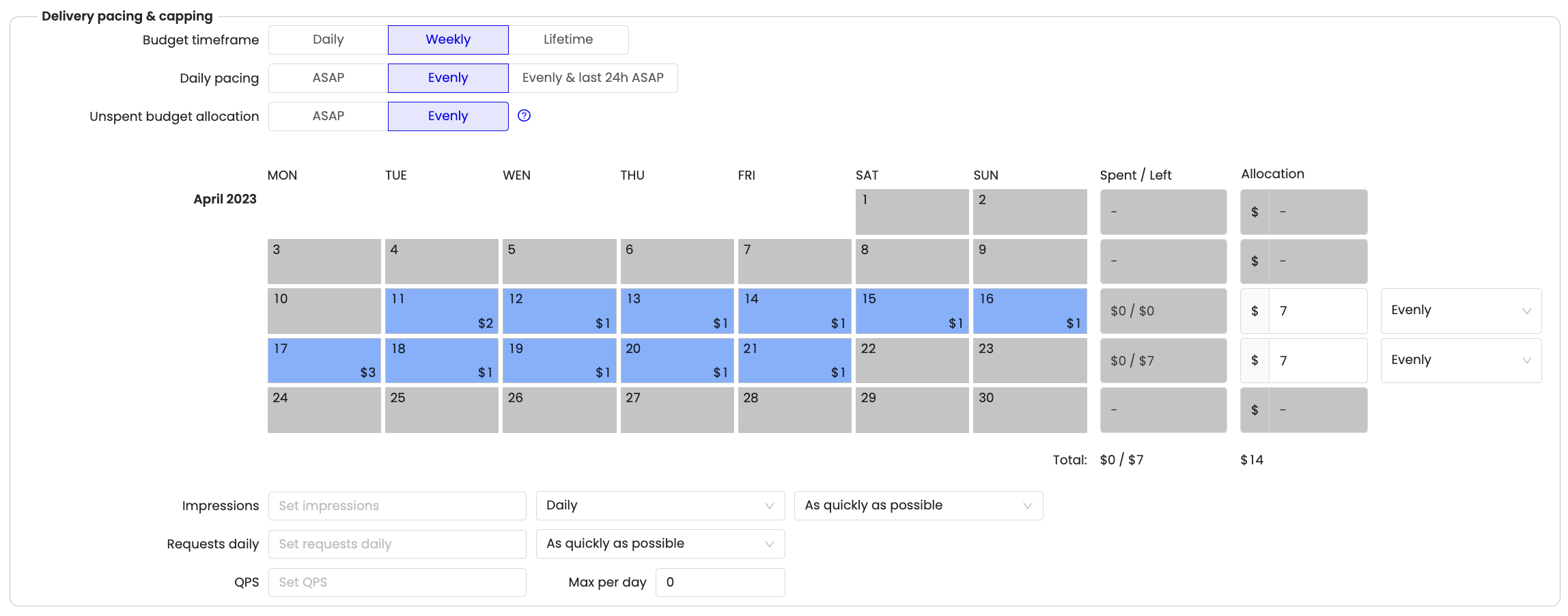Open Impressions As quickly as possible dropdown
The image size is (1568, 616).
tap(919, 505)
